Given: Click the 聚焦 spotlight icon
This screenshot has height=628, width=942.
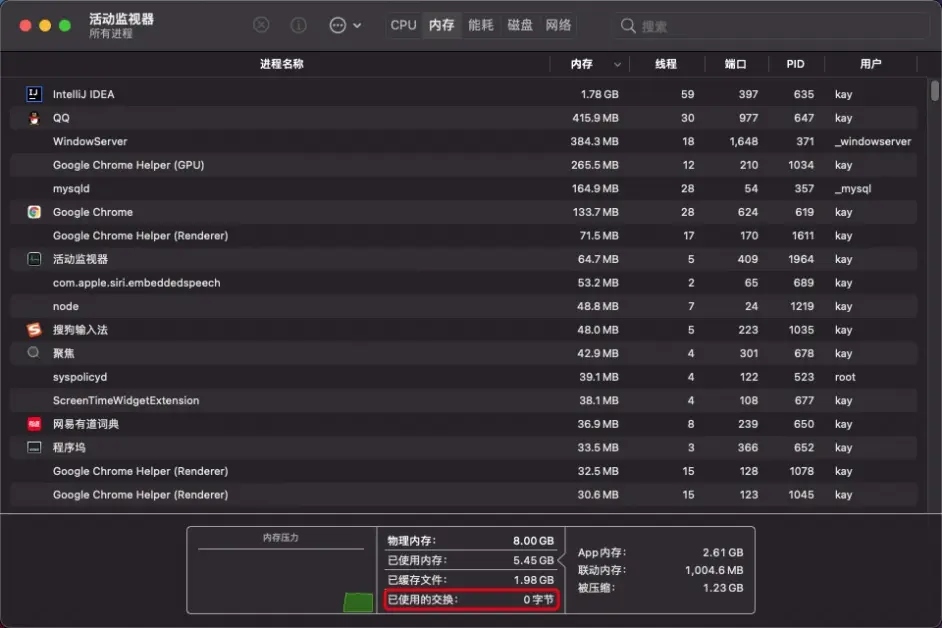Looking at the screenshot, I should [x=34, y=353].
